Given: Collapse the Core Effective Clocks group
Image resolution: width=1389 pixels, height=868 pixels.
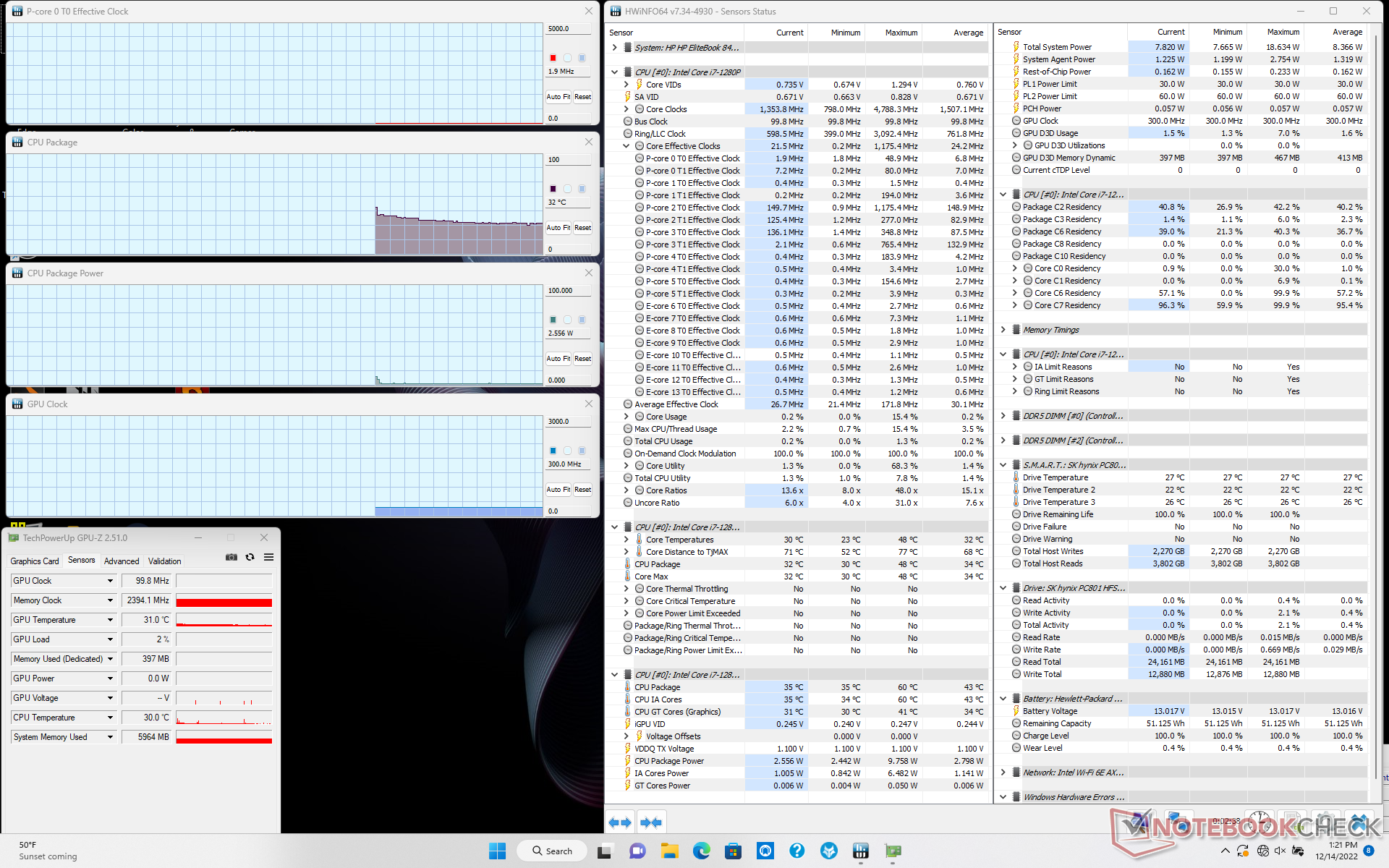Looking at the screenshot, I should pyautogui.click(x=626, y=146).
